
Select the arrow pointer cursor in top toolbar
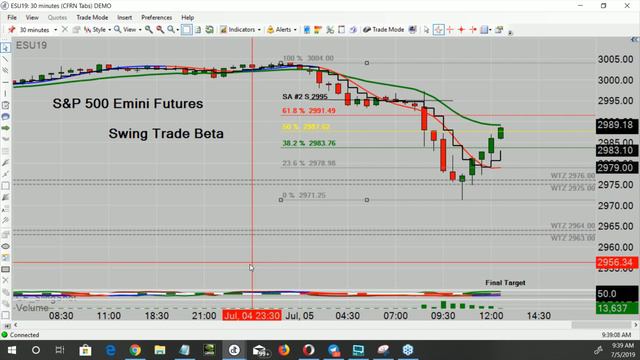click(x=427, y=30)
